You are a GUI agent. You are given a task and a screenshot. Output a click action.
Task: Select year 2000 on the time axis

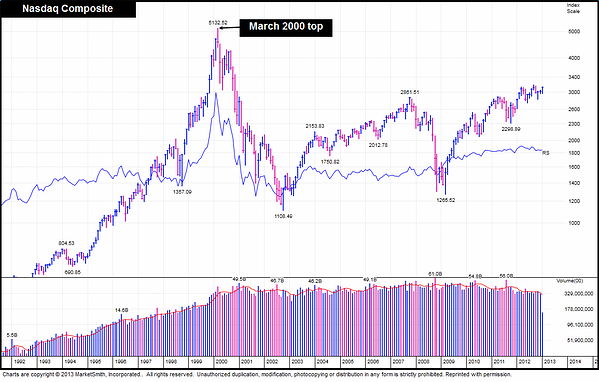(x=222, y=362)
